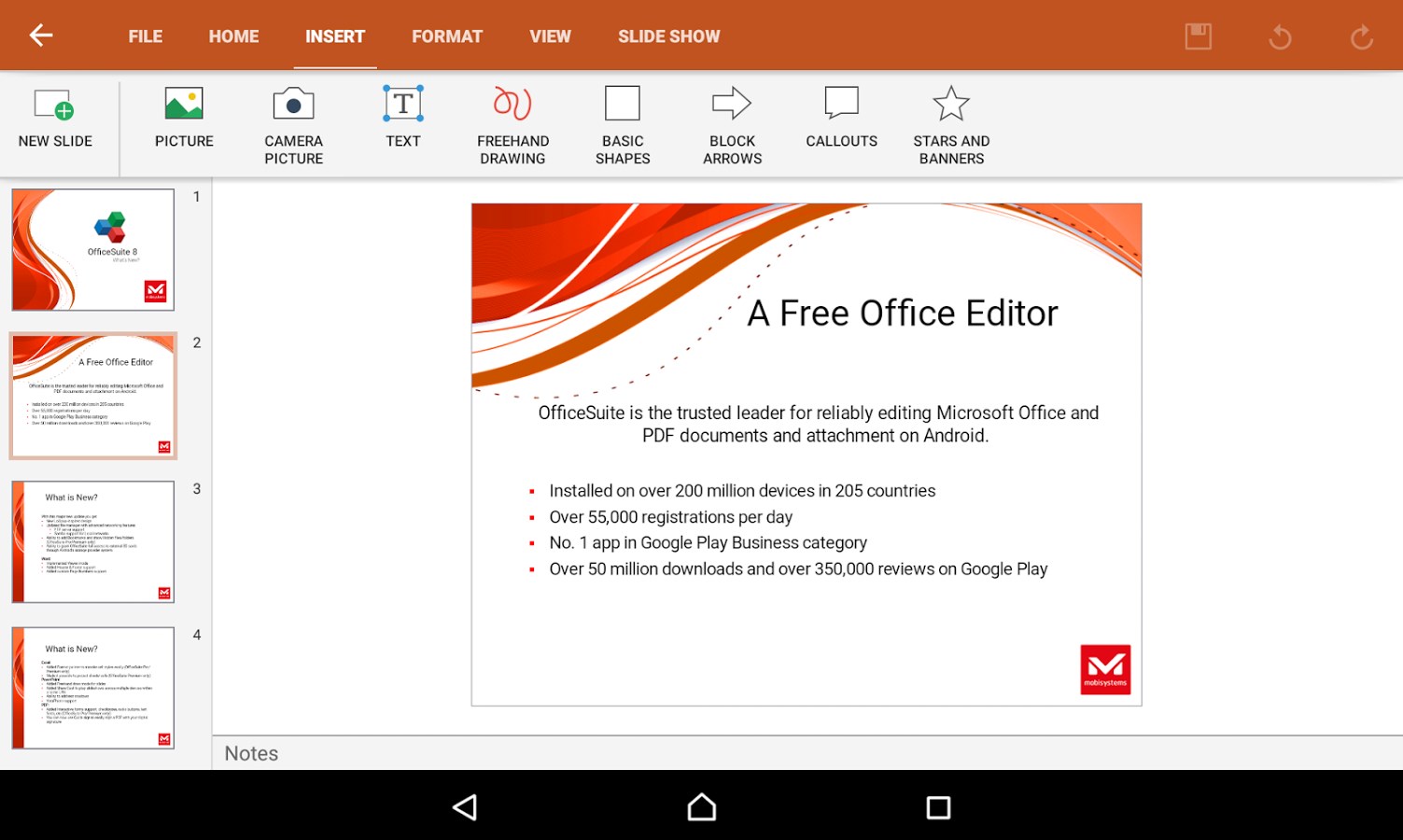Redo the last action

[1361, 35]
